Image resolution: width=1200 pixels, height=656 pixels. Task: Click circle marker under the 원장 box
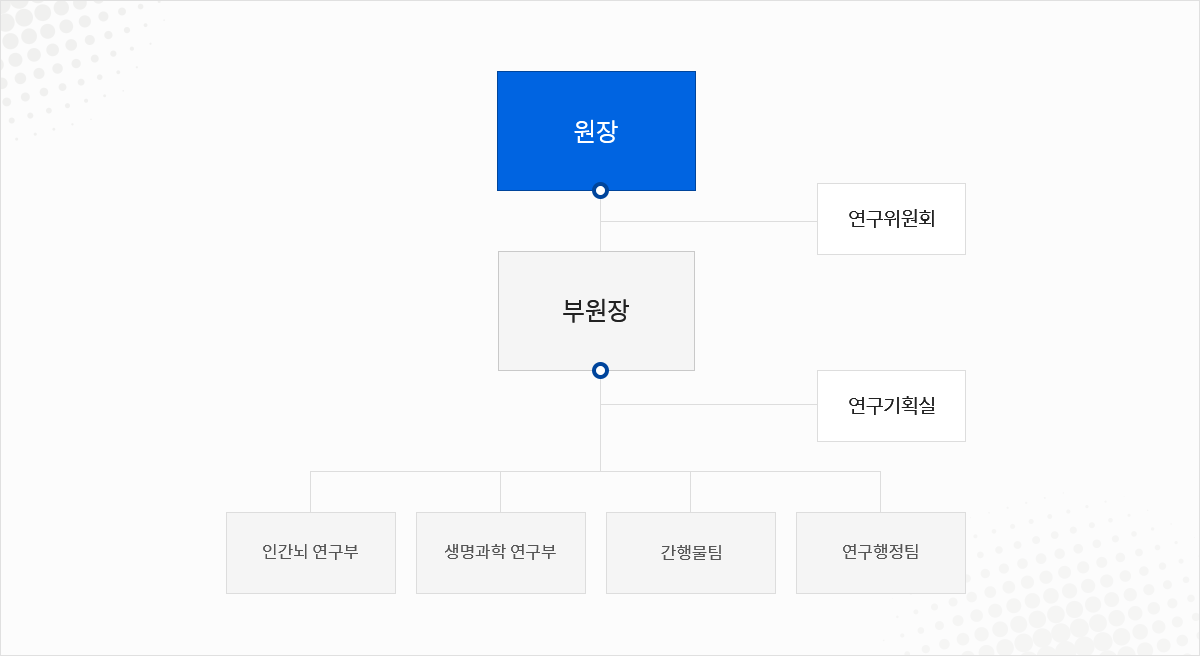tap(600, 190)
